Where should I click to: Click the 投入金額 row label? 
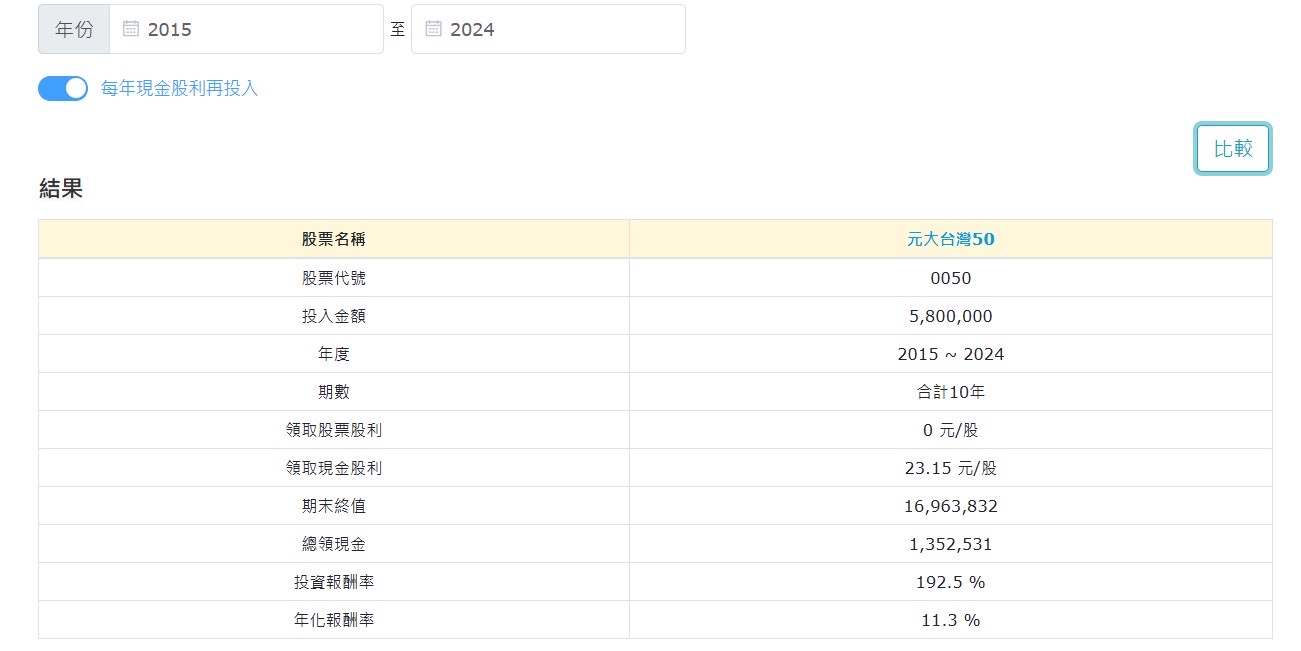(x=334, y=316)
